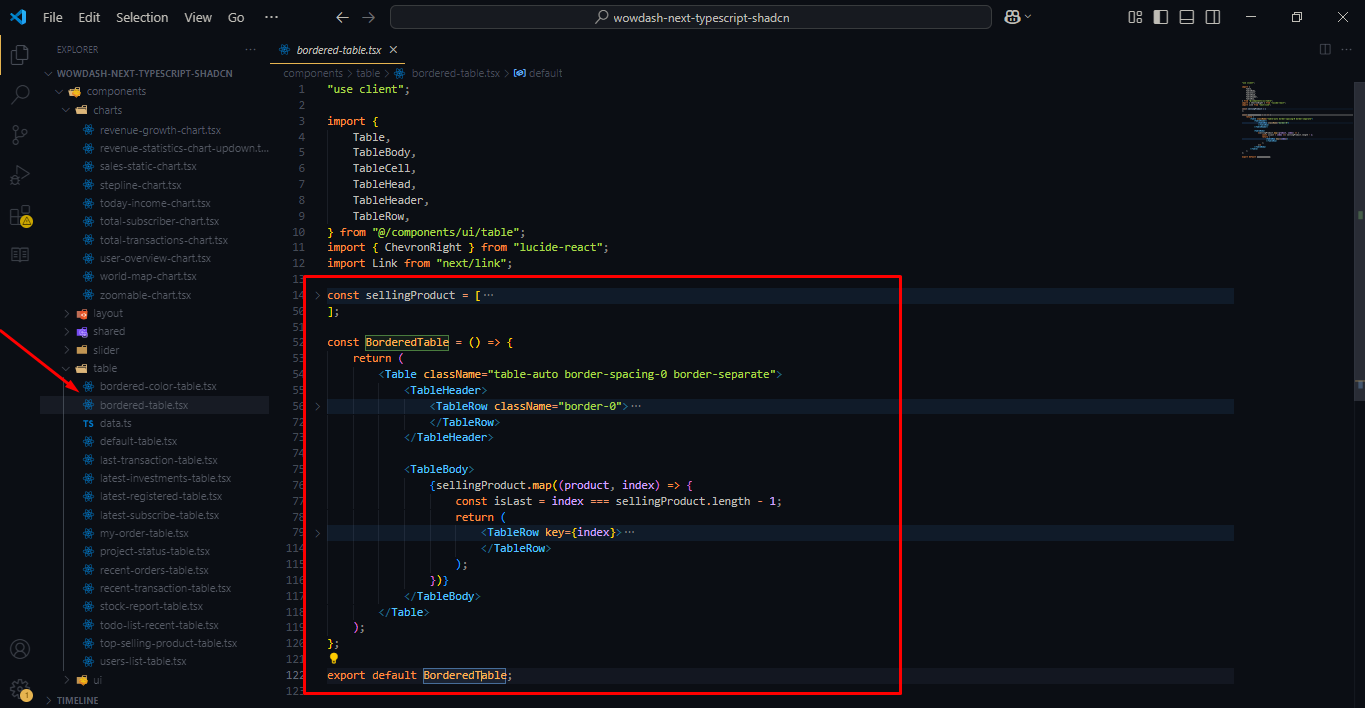Open the Search view
Image resolution: width=1365 pixels, height=708 pixels.
(x=19, y=94)
